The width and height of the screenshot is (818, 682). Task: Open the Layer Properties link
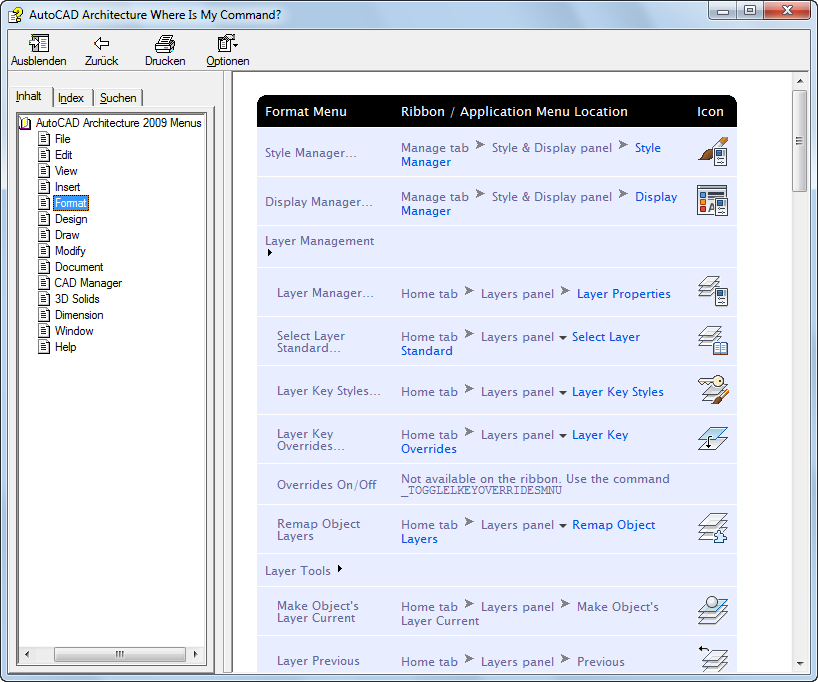pyautogui.click(x=623, y=294)
